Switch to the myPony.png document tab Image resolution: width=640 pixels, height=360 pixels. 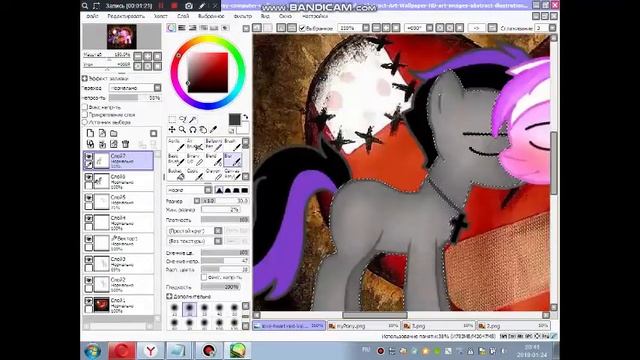(364, 326)
